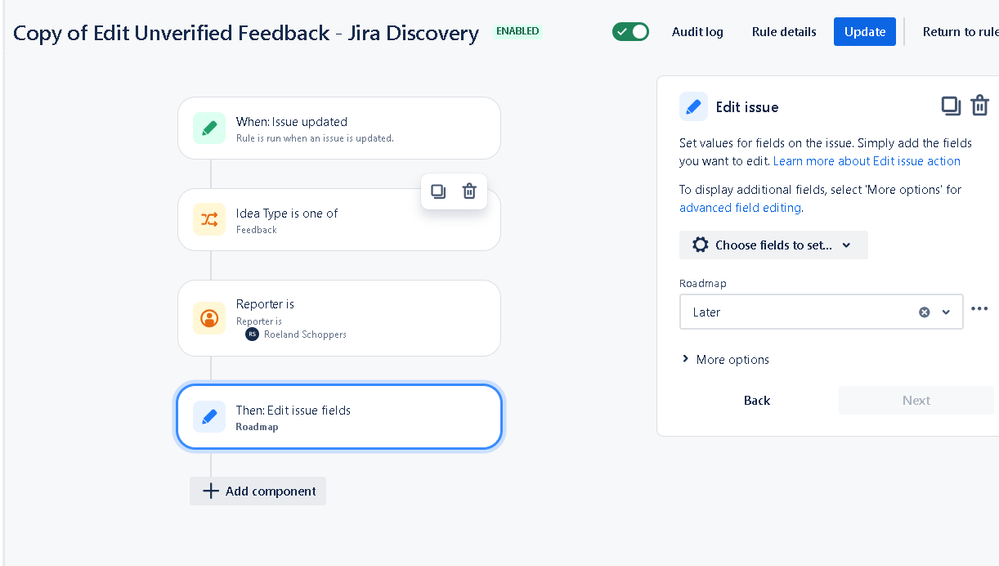This screenshot has width=999, height=566.
Task: Open Learn more about Edit issue action
Action: point(866,161)
